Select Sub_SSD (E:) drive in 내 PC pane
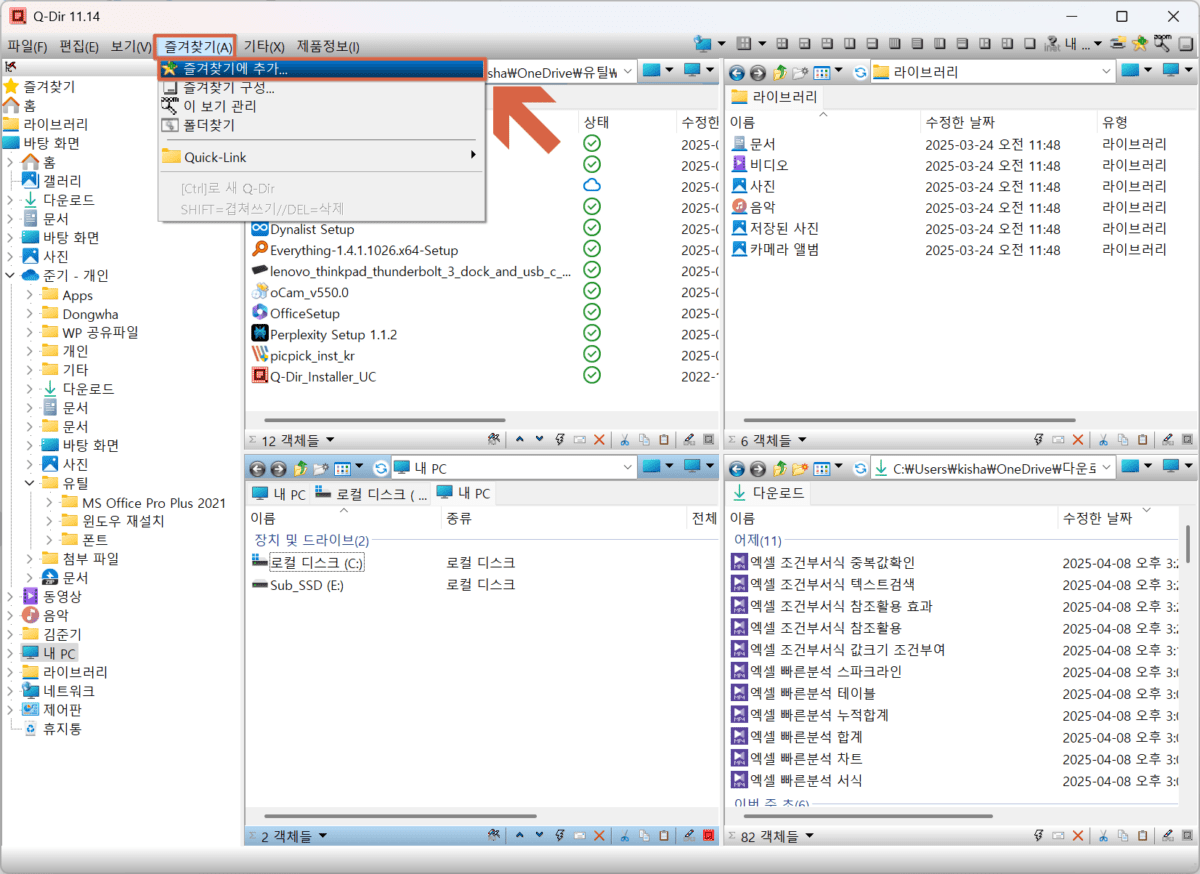Viewport: 1200px width, 874px height. point(306,585)
